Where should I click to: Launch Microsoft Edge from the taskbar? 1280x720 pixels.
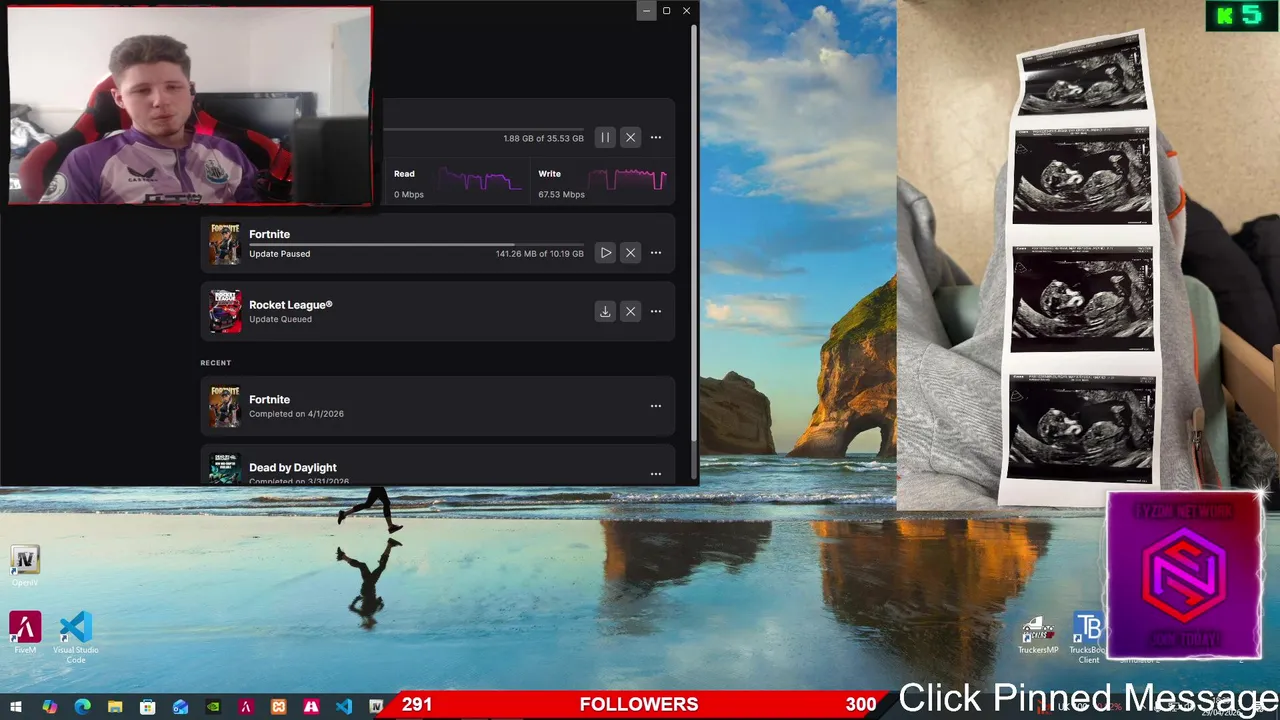pyautogui.click(x=82, y=707)
